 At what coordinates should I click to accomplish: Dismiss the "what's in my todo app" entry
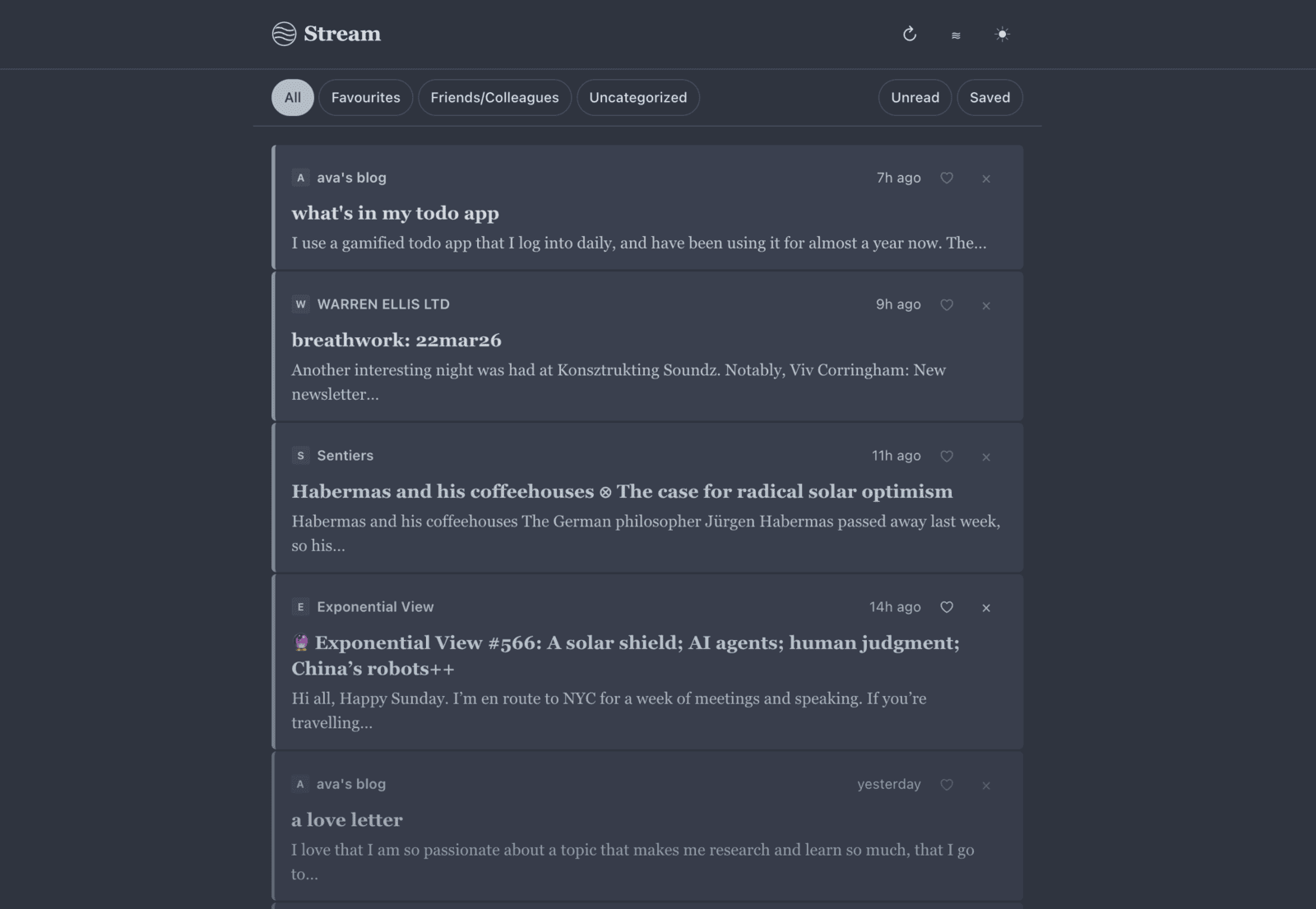pyautogui.click(x=986, y=179)
